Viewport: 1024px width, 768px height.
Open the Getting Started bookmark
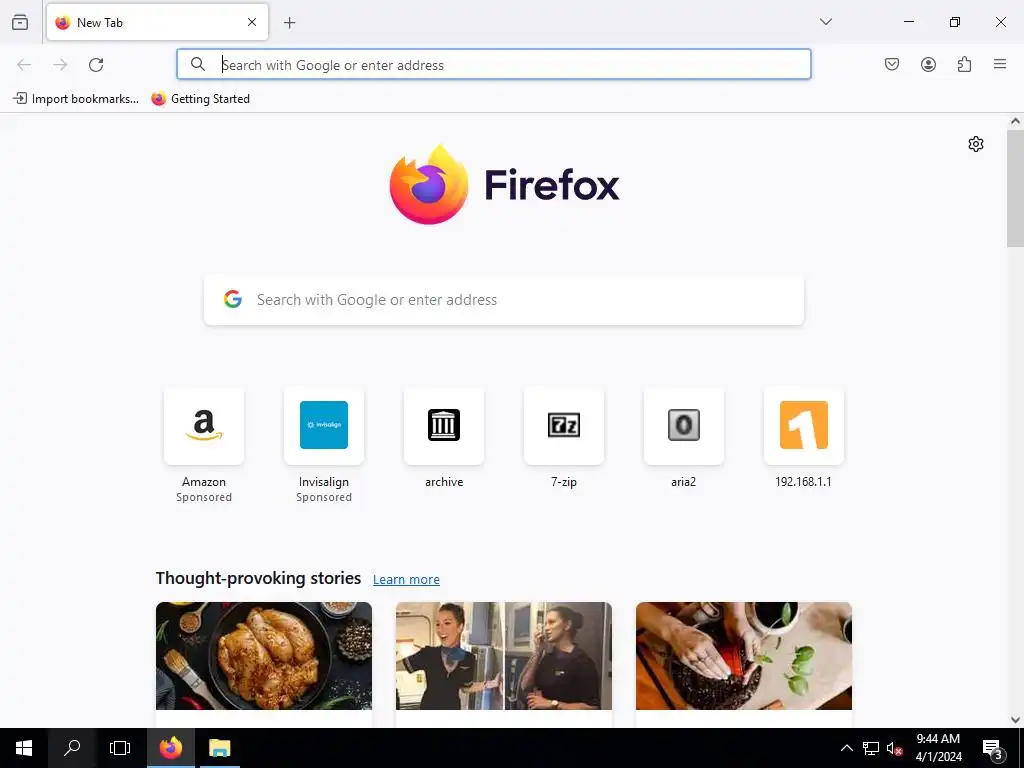pyautogui.click(x=200, y=99)
